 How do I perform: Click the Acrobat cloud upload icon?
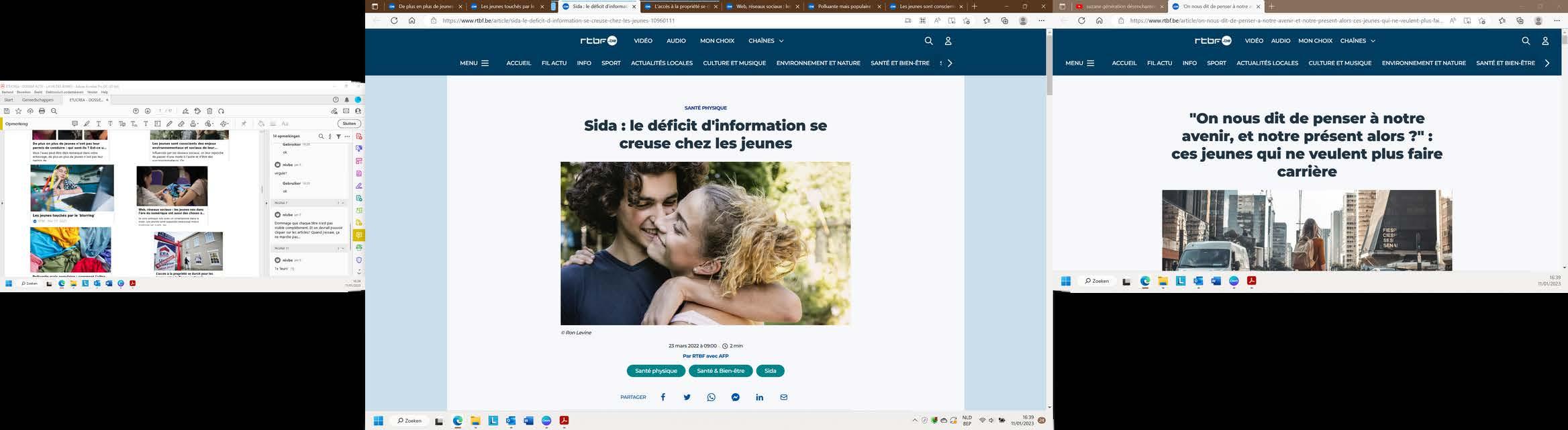tap(30, 111)
